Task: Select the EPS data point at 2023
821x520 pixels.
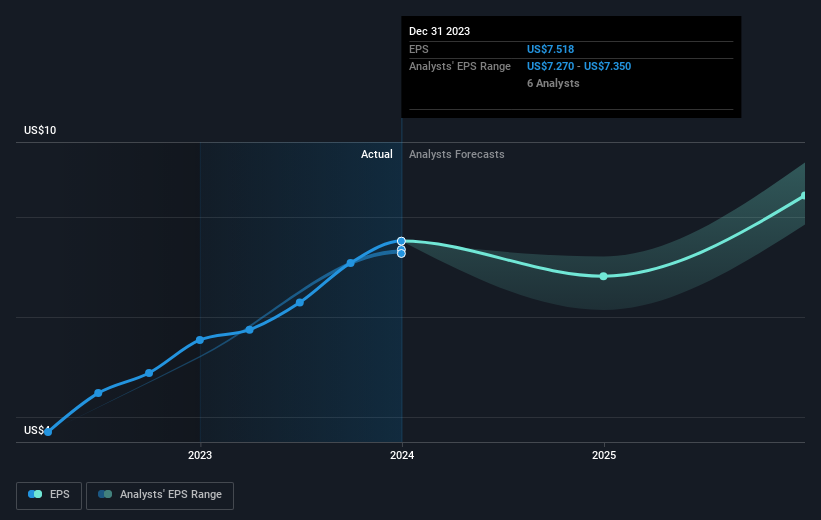Action: (199, 340)
